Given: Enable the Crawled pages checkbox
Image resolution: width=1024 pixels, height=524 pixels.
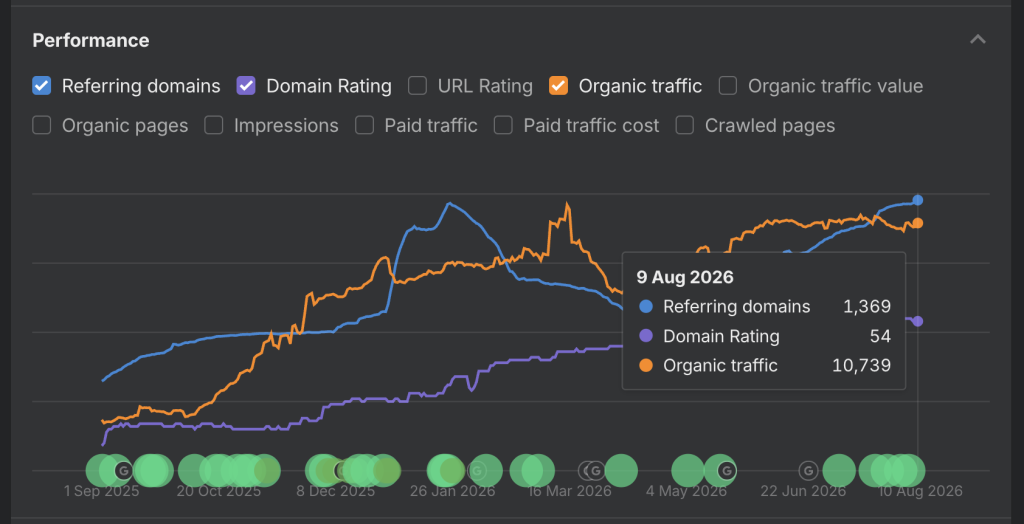Looking at the screenshot, I should coord(684,125).
